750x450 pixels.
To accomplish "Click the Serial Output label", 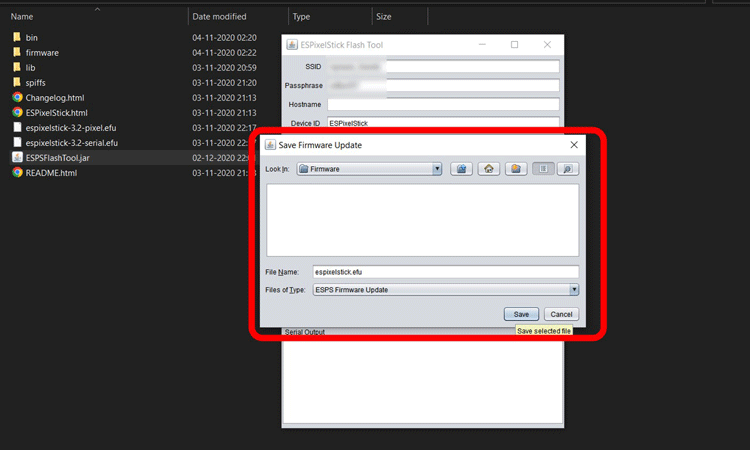I will pyautogui.click(x=305, y=332).
